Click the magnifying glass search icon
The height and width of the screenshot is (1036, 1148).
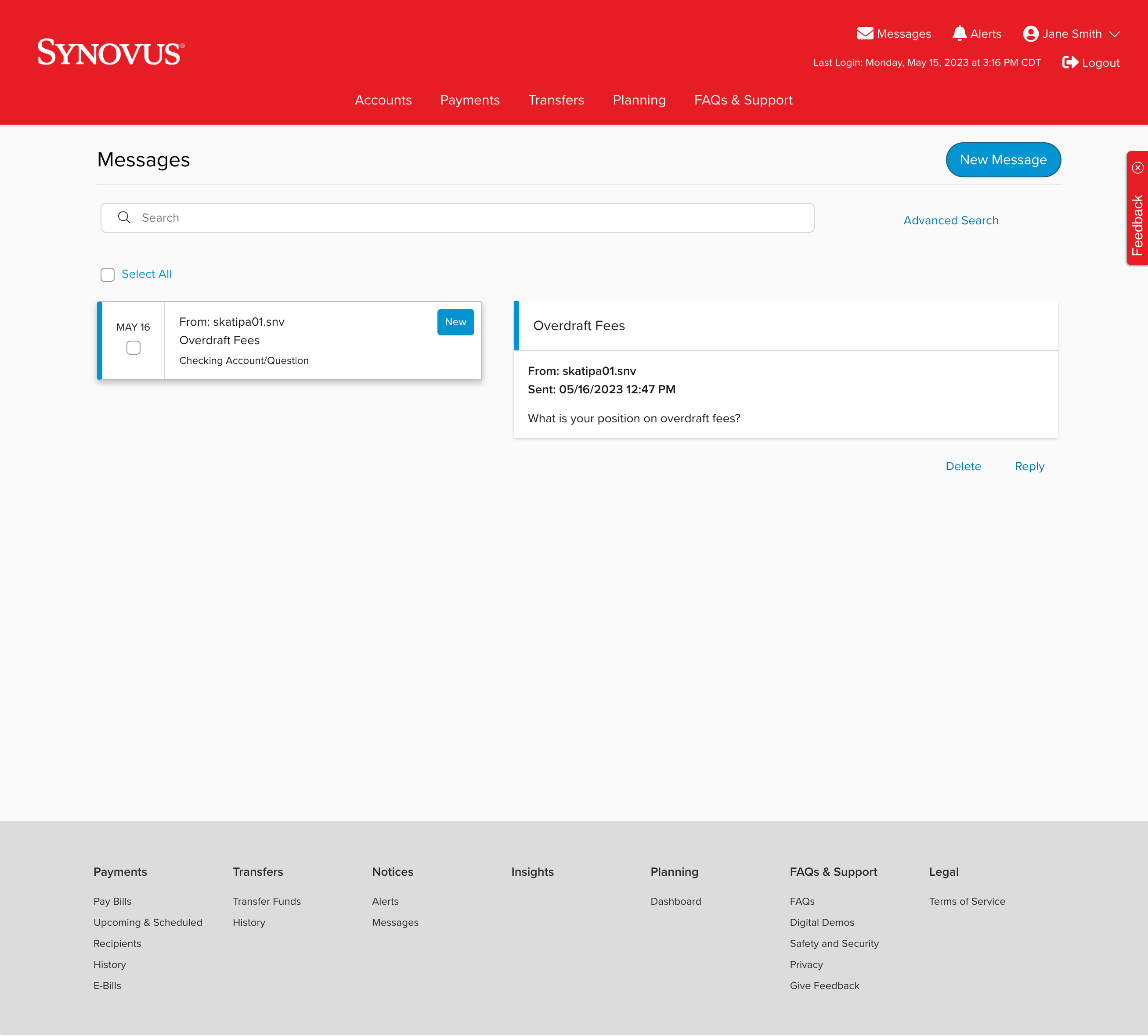124,217
